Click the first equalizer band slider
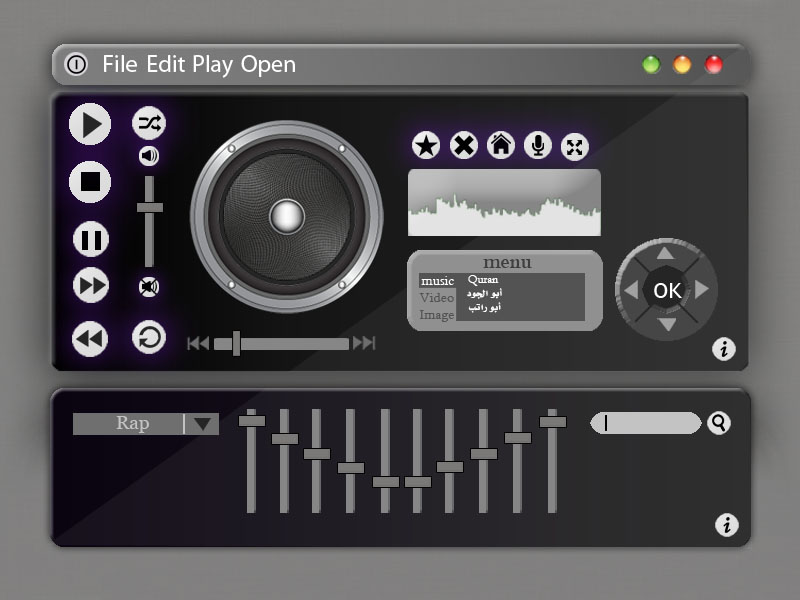 pos(252,421)
